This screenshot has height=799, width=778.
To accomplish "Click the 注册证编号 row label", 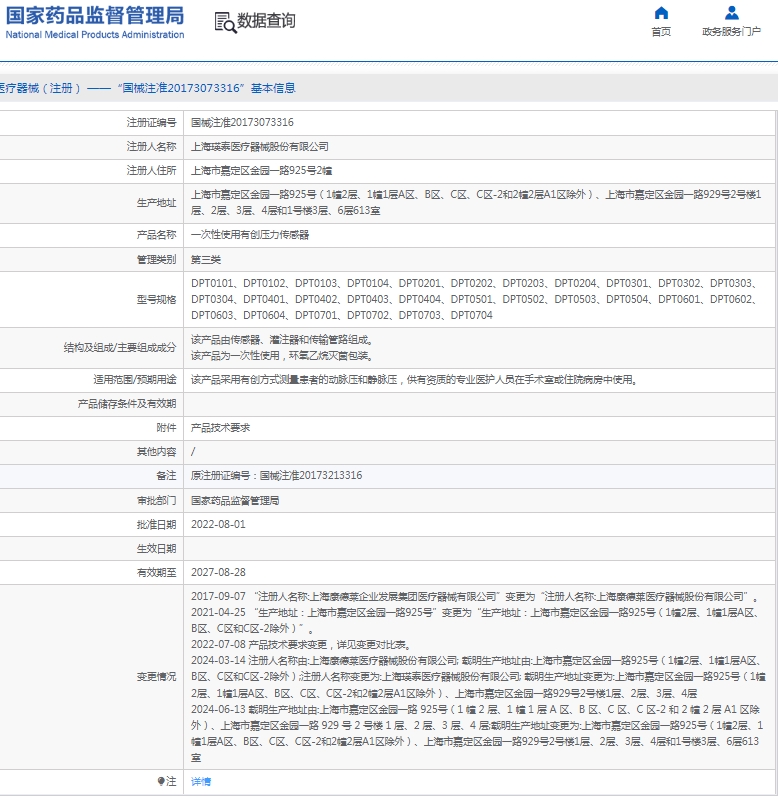I will click(x=151, y=122).
